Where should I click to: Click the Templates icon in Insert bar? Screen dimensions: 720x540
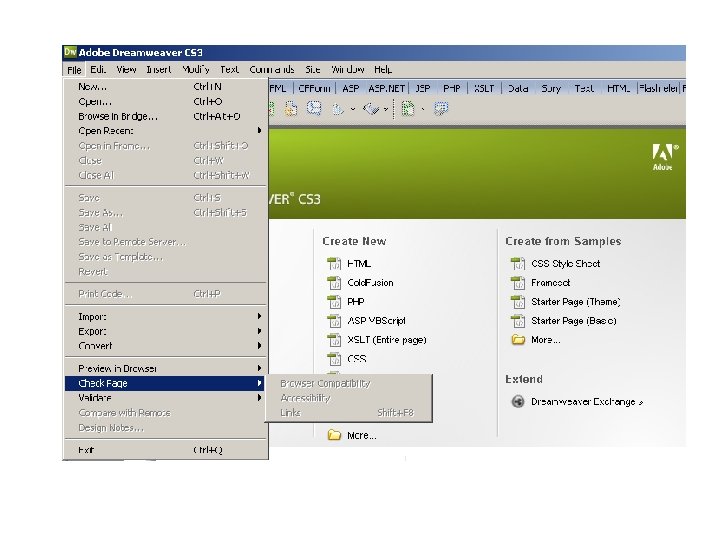408,109
